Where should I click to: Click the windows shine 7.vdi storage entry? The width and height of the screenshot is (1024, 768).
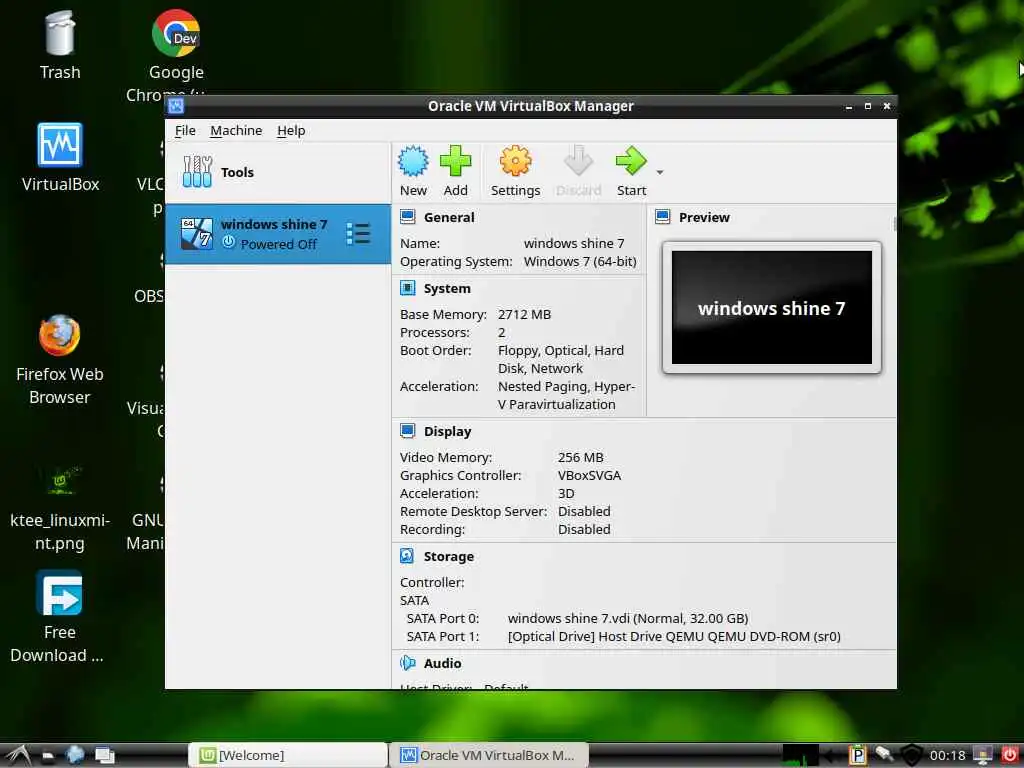click(628, 618)
